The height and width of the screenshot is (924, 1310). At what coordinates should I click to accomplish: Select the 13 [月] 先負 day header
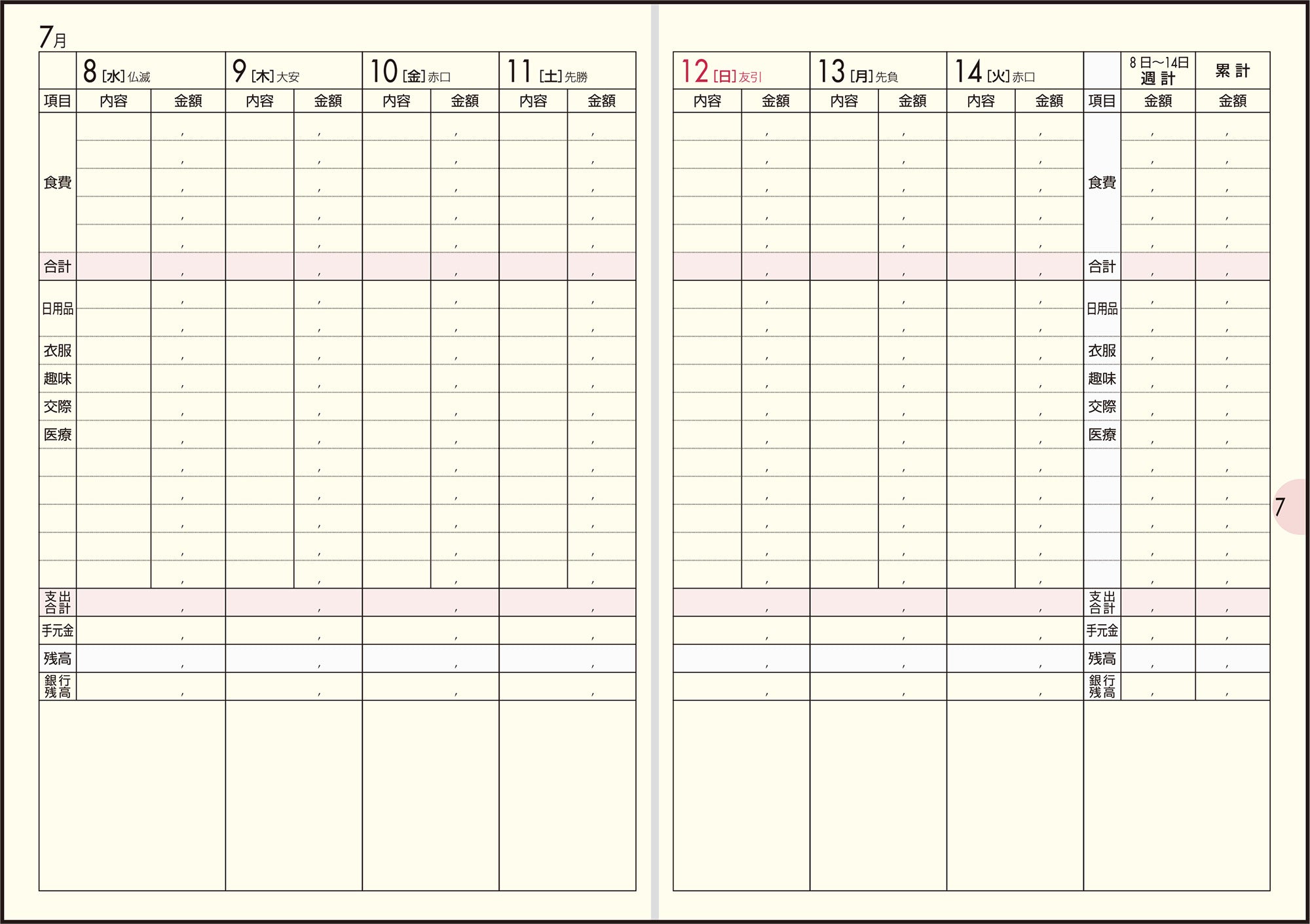878,71
